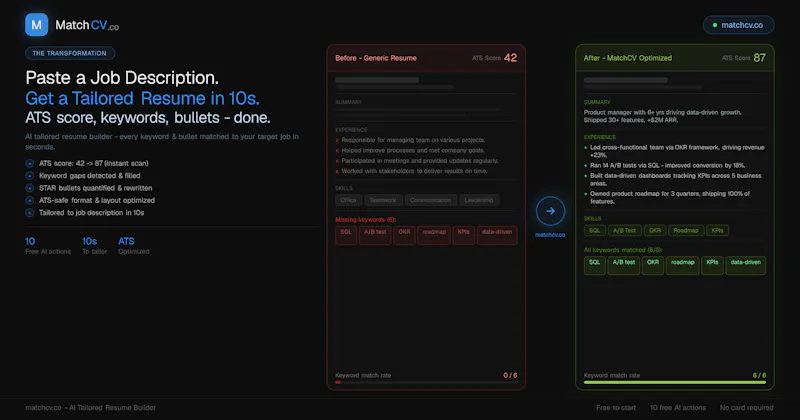Select the red roadmap missing keyword chip
Viewport: 800px width, 420px height.
[434, 235]
